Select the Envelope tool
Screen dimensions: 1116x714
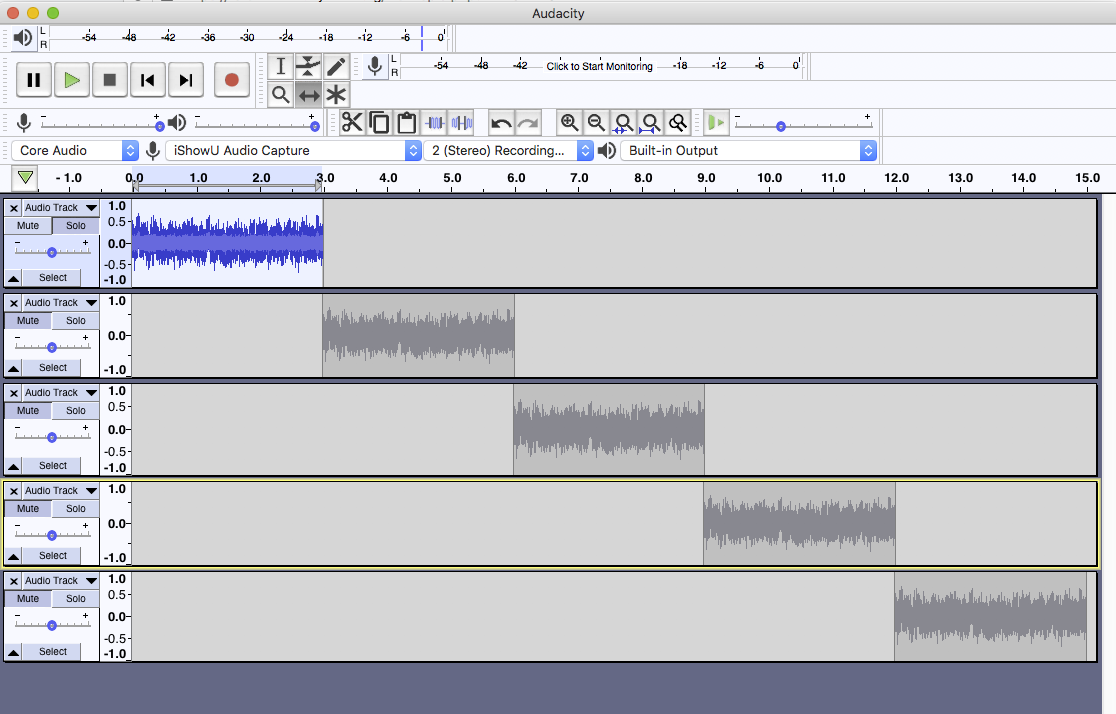[309, 67]
